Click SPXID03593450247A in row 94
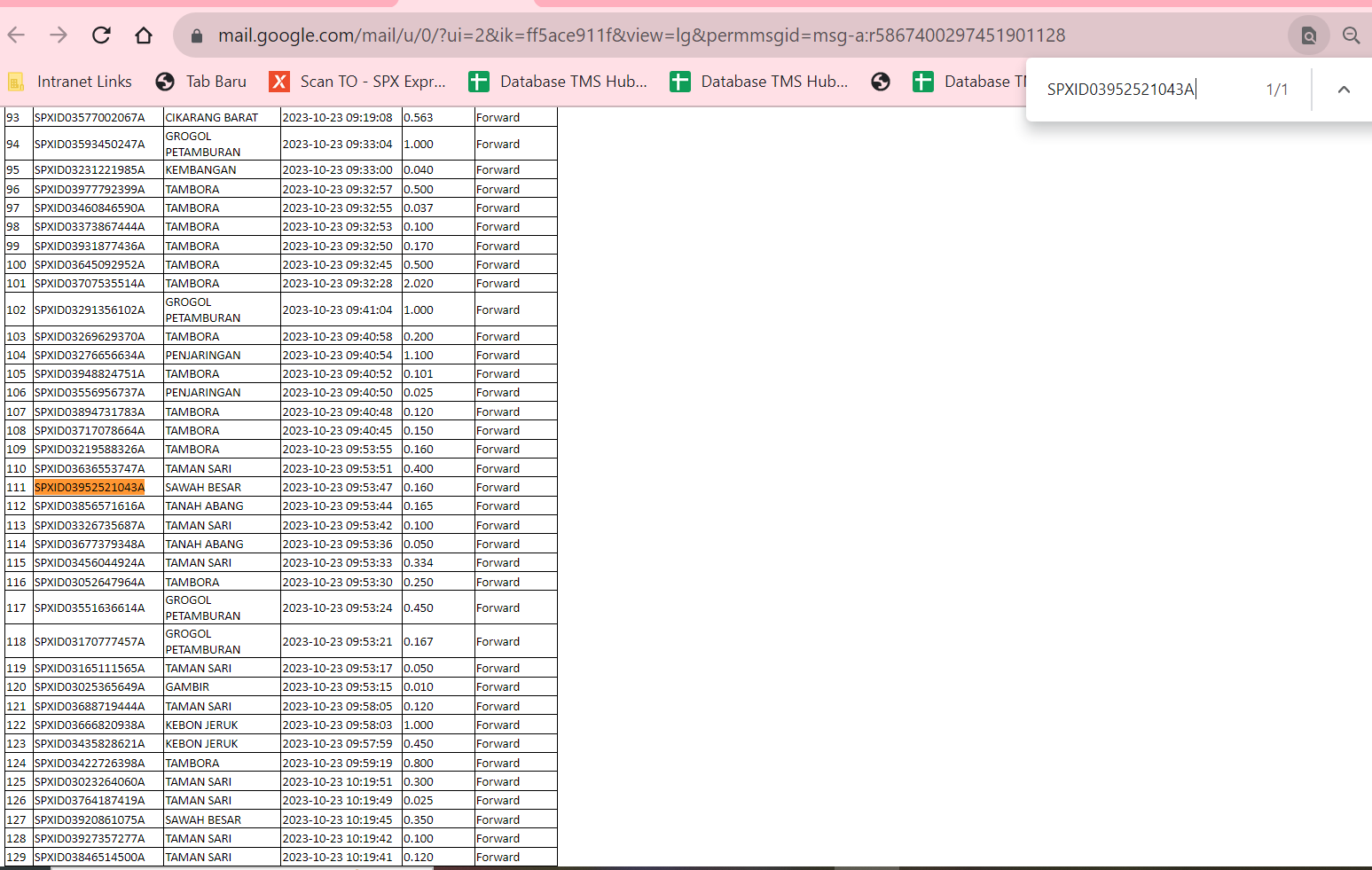1372x870 pixels. coord(90,144)
